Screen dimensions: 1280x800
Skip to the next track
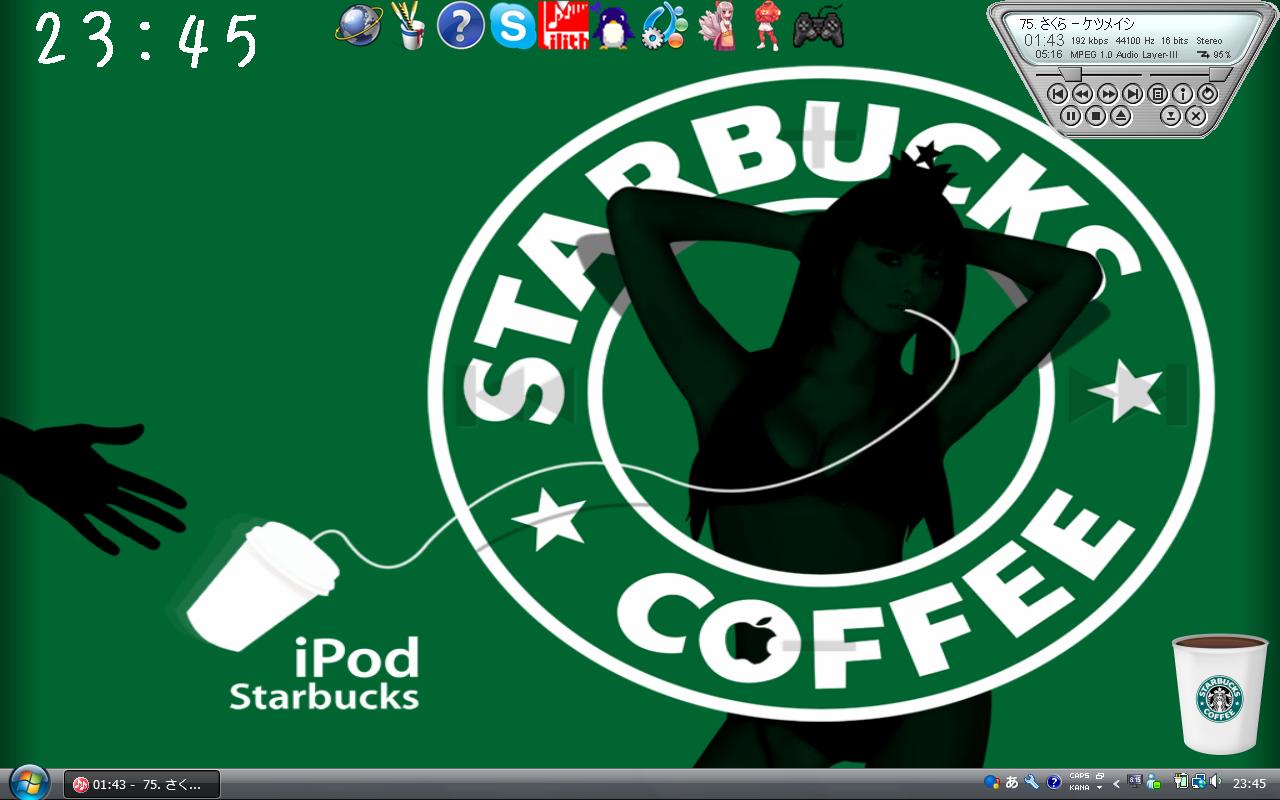pos(1132,93)
